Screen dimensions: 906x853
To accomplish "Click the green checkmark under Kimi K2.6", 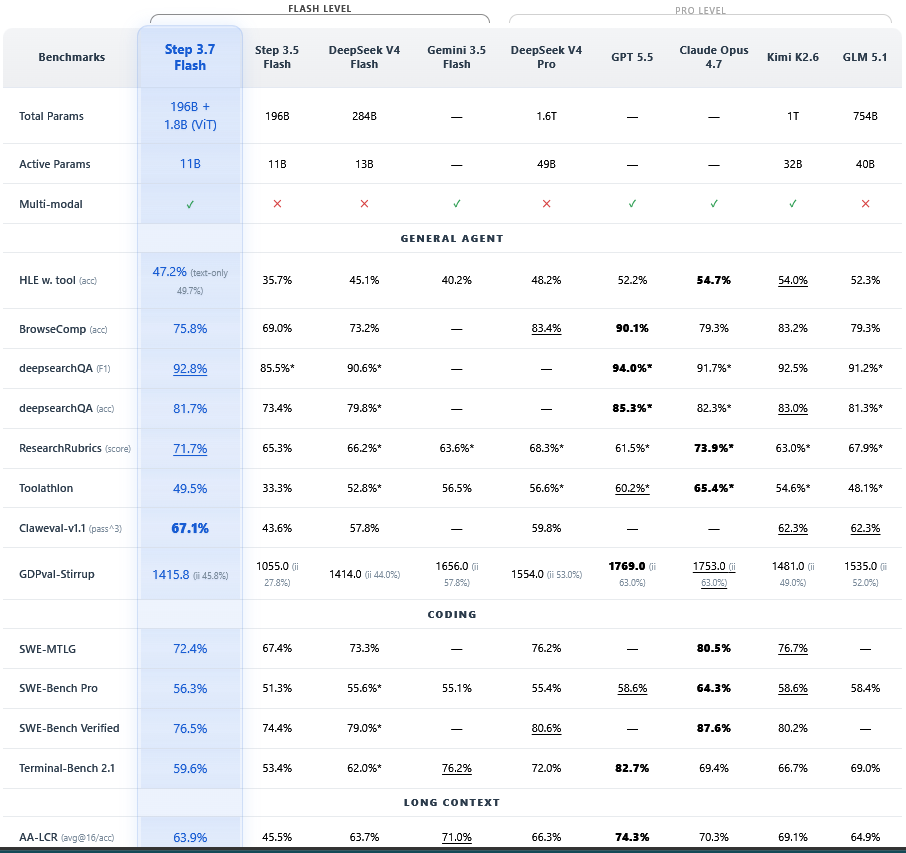I will tap(793, 203).
